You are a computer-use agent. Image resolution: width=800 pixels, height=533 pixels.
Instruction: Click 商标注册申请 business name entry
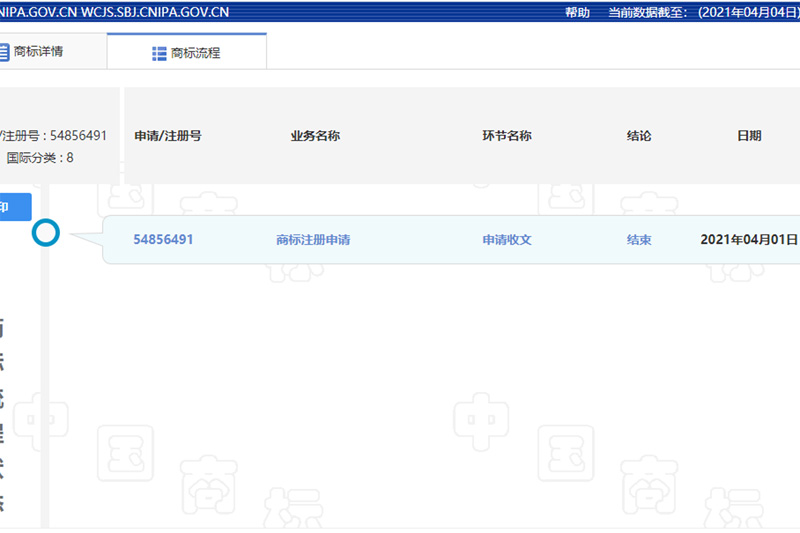[313, 240]
